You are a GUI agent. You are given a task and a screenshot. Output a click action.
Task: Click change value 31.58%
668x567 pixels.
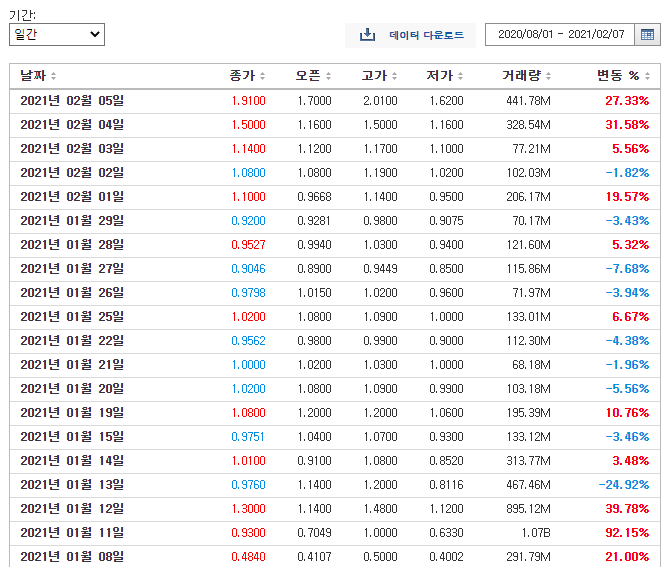[627, 125]
